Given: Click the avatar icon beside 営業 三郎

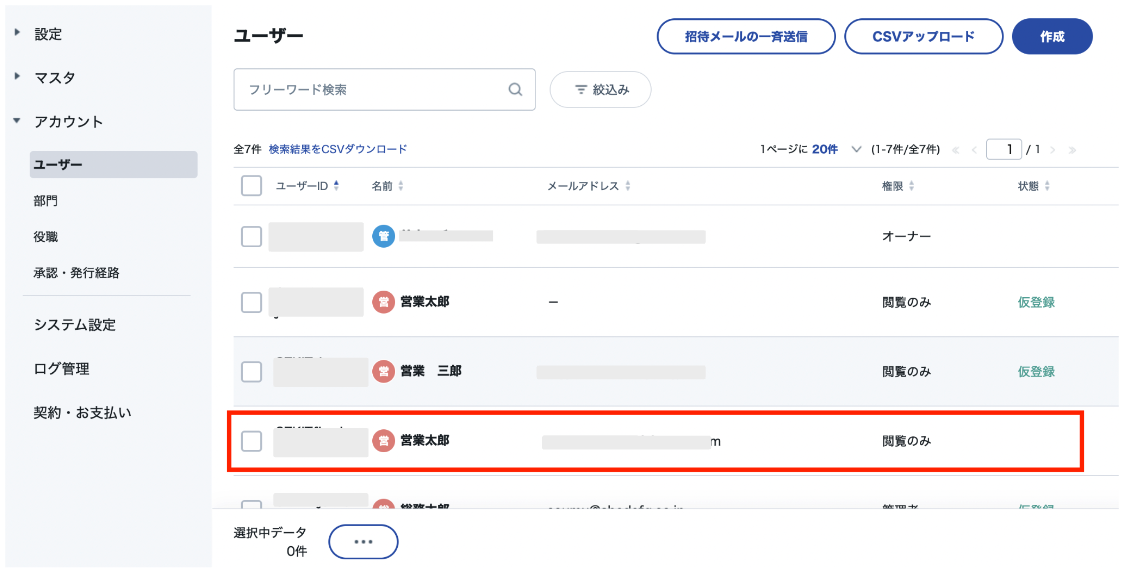Looking at the screenshot, I should point(384,371).
